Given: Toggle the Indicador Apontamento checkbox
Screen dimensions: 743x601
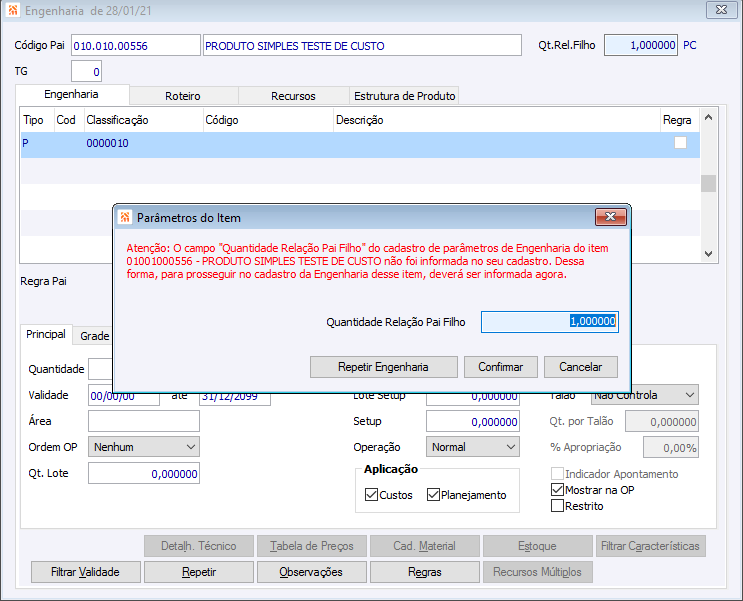Looking at the screenshot, I should [x=557, y=474].
